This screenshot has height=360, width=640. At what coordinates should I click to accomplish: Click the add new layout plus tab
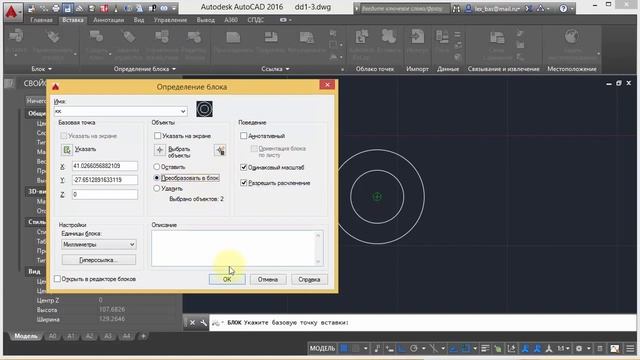[x=143, y=336]
